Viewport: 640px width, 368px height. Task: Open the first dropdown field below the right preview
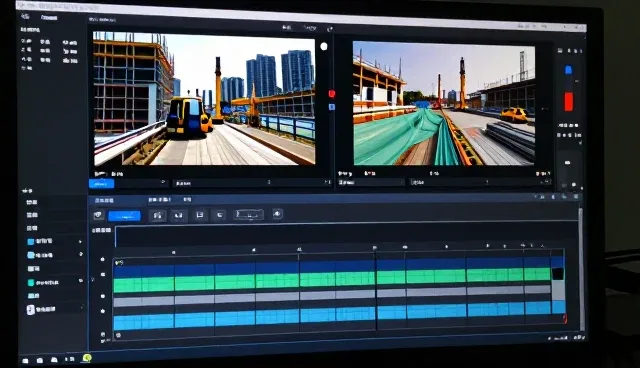[371, 182]
